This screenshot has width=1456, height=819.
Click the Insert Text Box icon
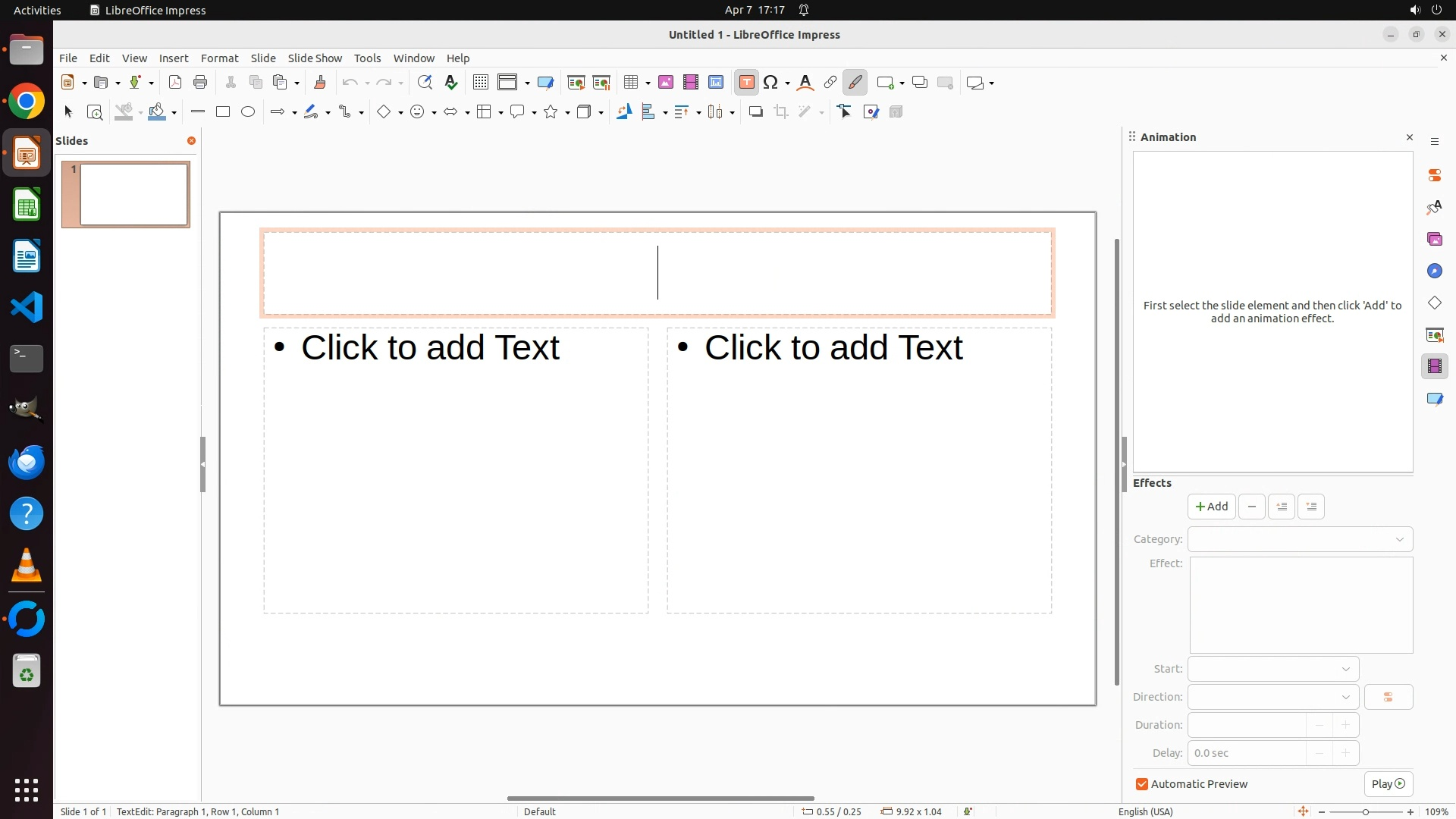(x=746, y=83)
